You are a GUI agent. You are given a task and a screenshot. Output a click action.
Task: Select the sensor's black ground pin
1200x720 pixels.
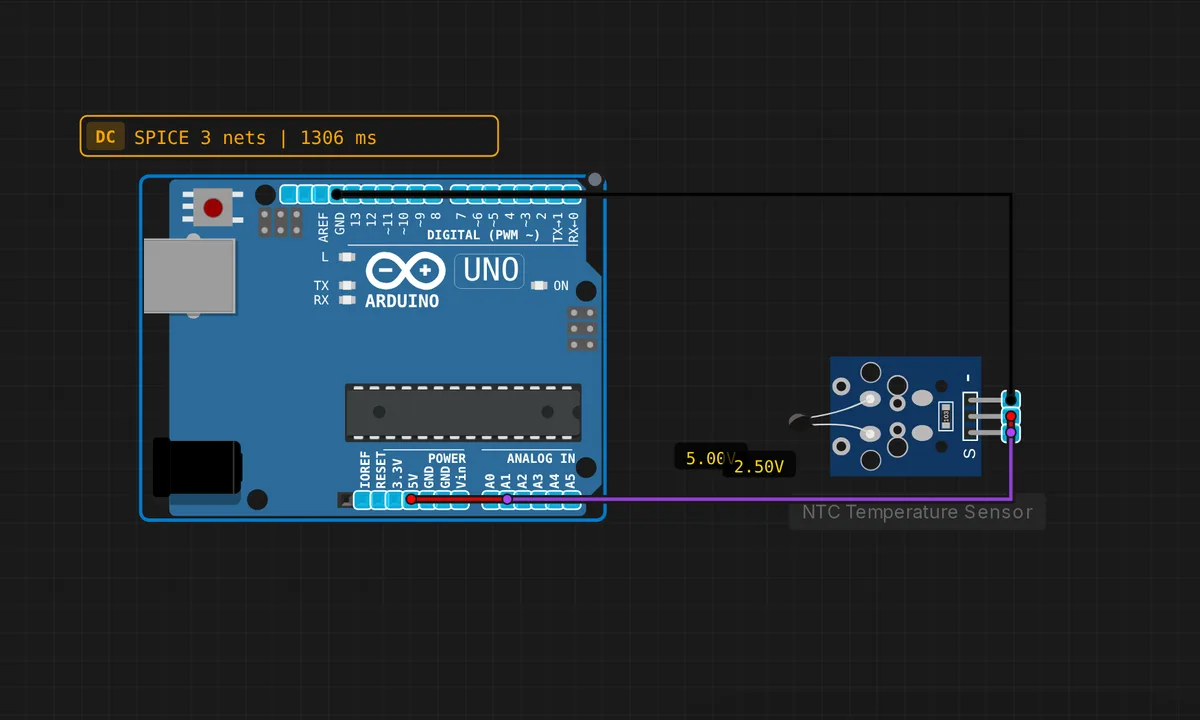coord(1011,399)
